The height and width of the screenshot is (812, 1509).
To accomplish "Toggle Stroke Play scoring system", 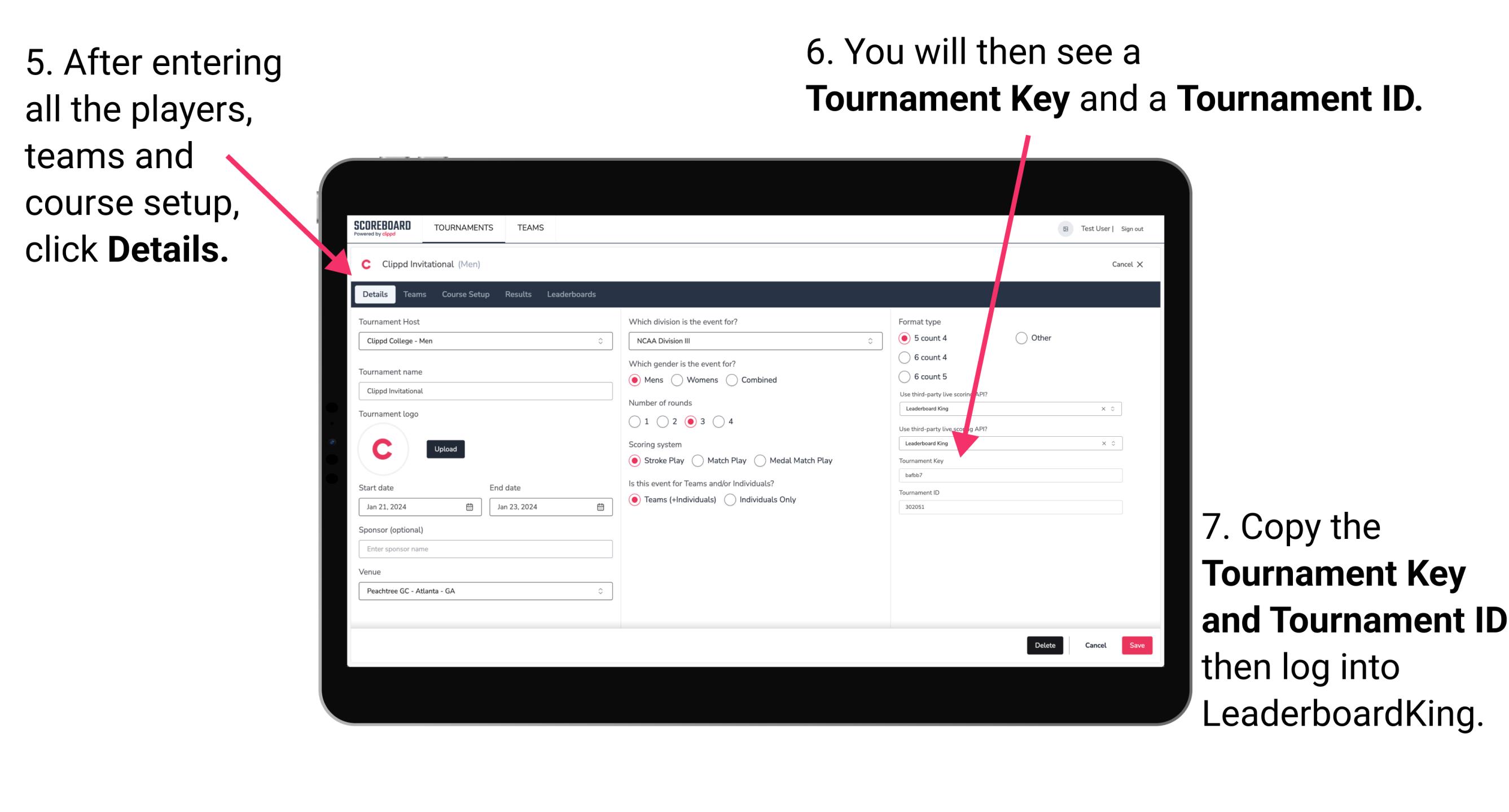I will (x=636, y=460).
